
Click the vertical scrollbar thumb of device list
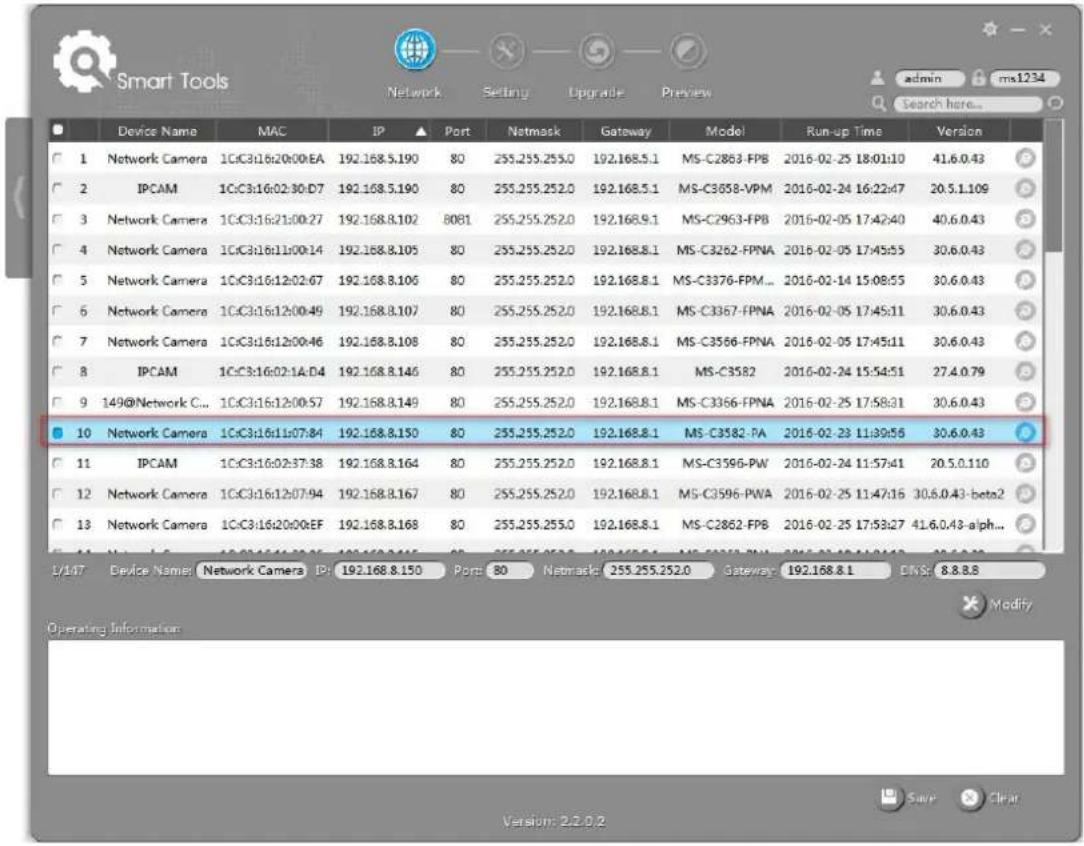tap(1053, 185)
